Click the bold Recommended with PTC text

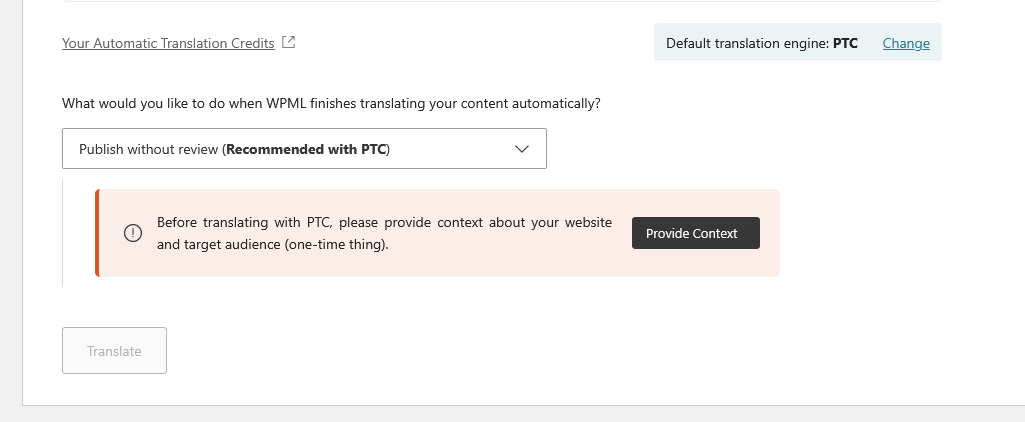[x=306, y=149]
